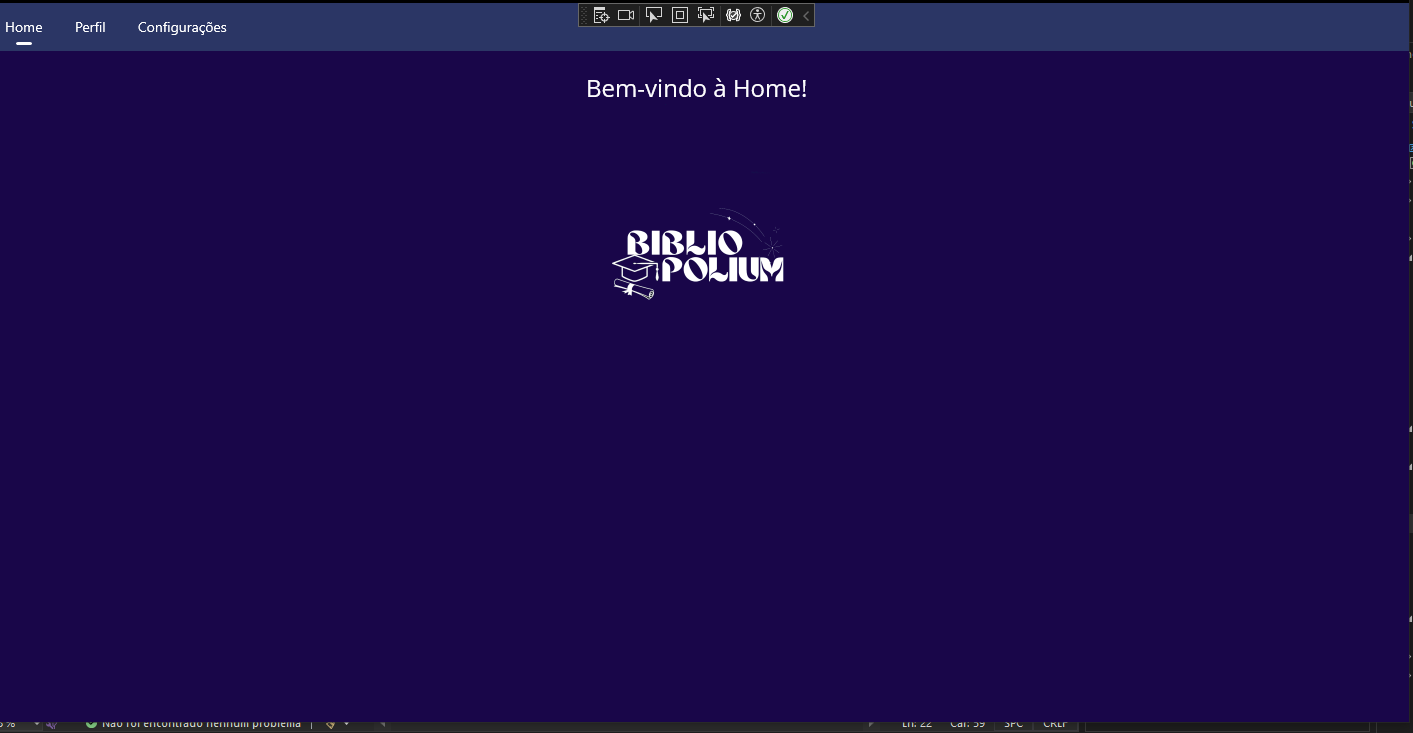
Task: Click the purple Dart icon in the status bar
Action: (x=52, y=723)
